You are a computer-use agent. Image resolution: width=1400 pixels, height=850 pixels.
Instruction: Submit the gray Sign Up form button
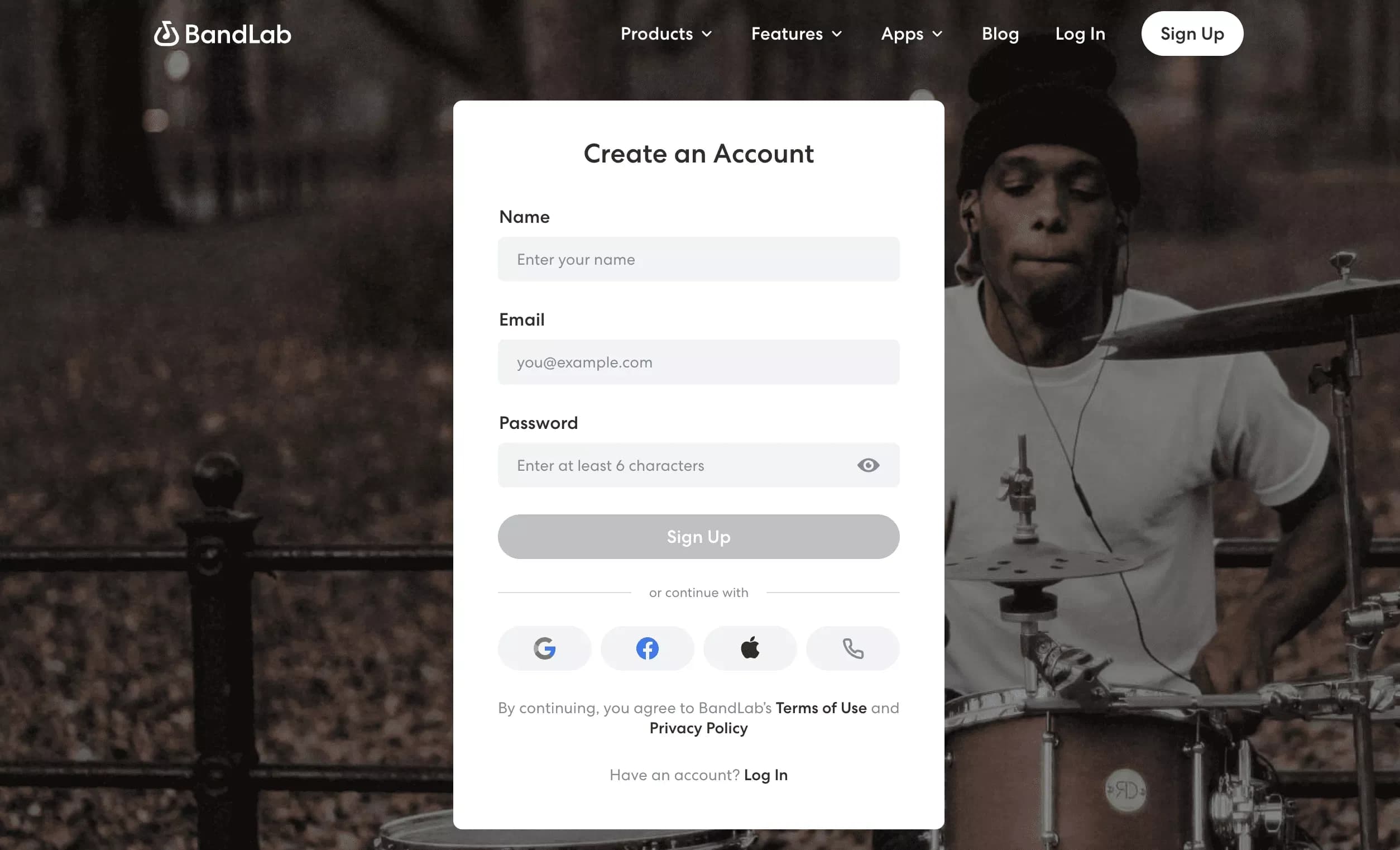coord(698,537)
